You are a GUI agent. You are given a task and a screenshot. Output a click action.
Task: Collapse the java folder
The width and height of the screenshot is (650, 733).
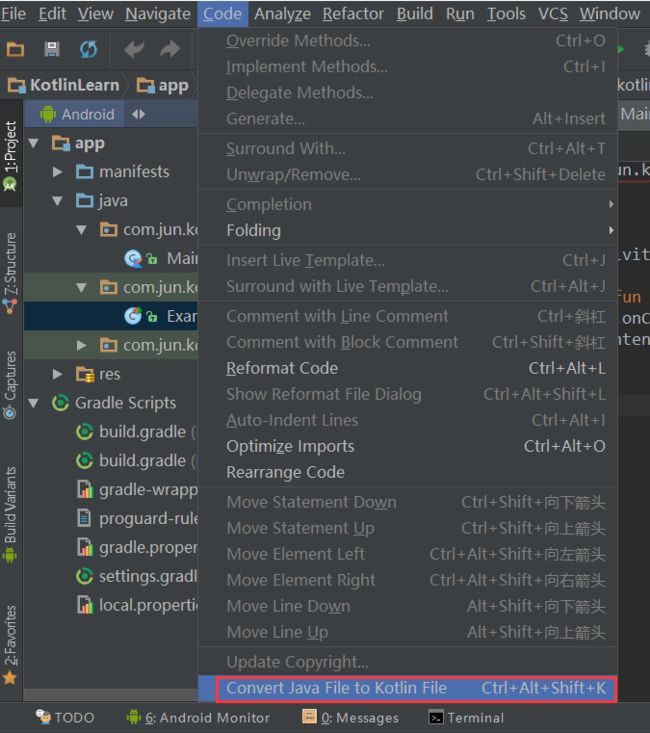tap(58, 201)
